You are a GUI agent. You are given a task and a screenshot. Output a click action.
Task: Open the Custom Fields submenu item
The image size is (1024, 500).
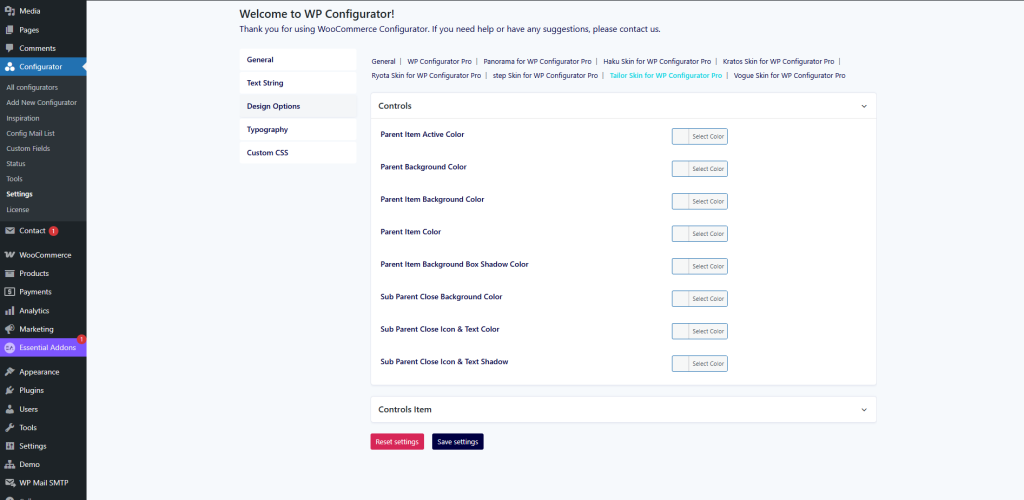pos(28,148)
